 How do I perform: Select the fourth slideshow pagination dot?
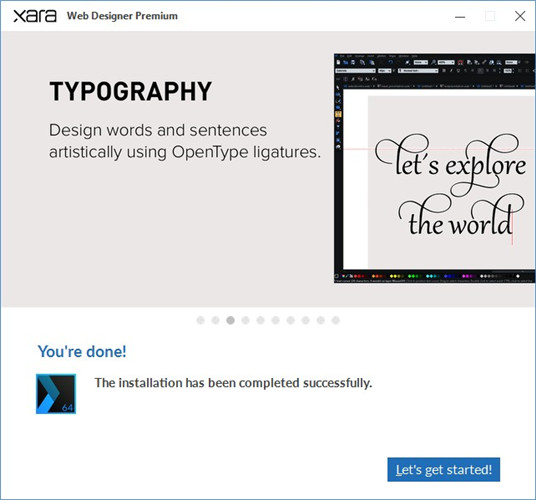tap(245, 320)
